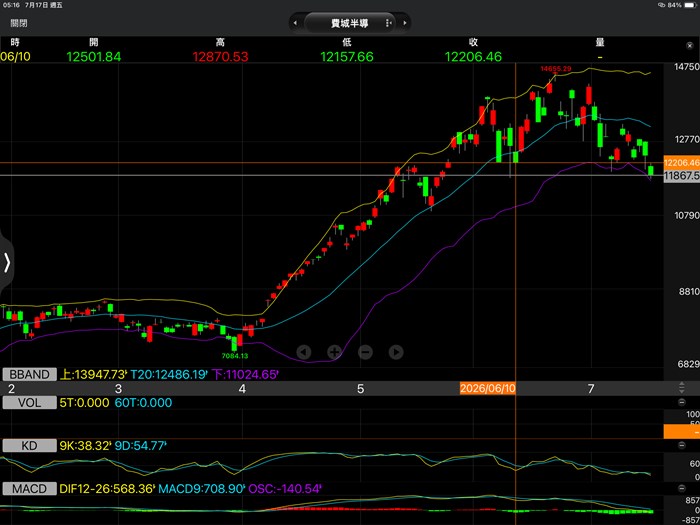Open the MACD indicator selector
Screen dimensions: 700x525
click(x=30, y=489)
